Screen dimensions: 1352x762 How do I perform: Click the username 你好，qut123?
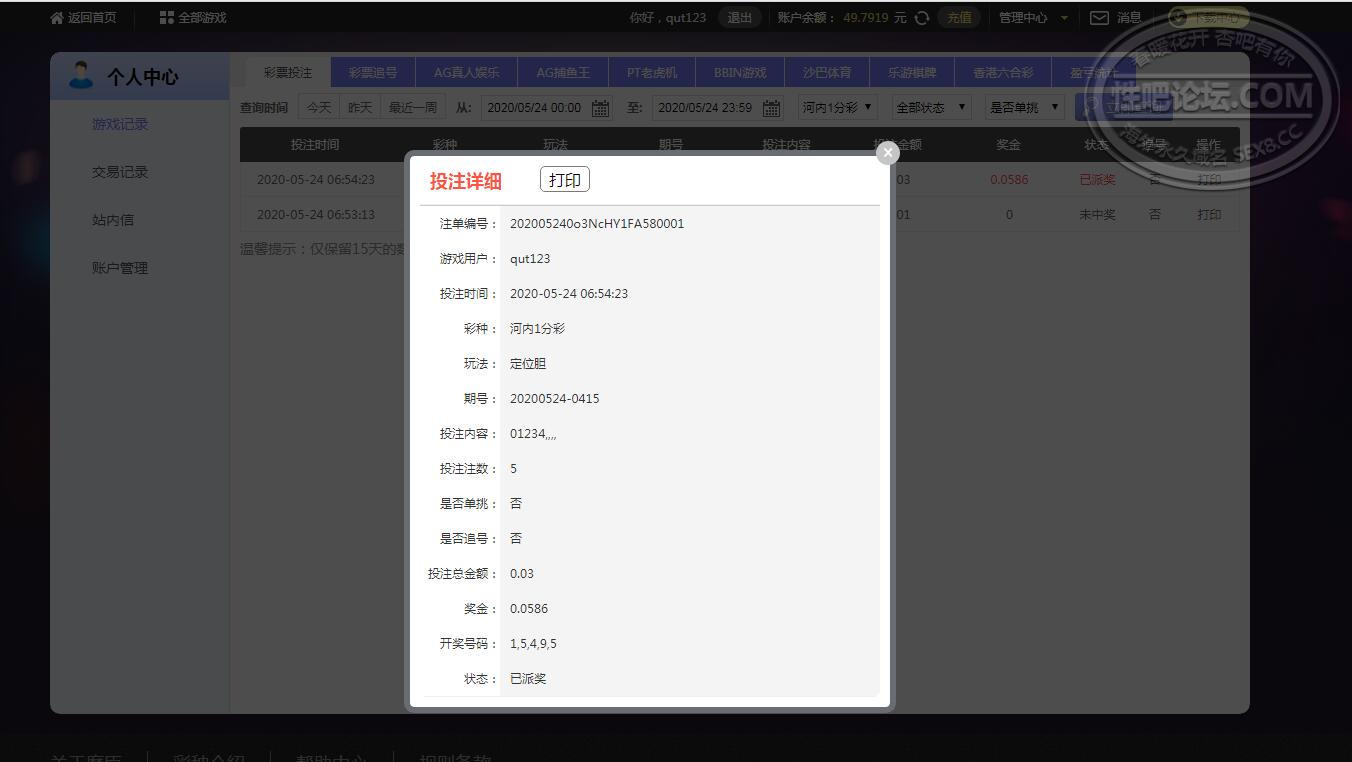point(668,18)
